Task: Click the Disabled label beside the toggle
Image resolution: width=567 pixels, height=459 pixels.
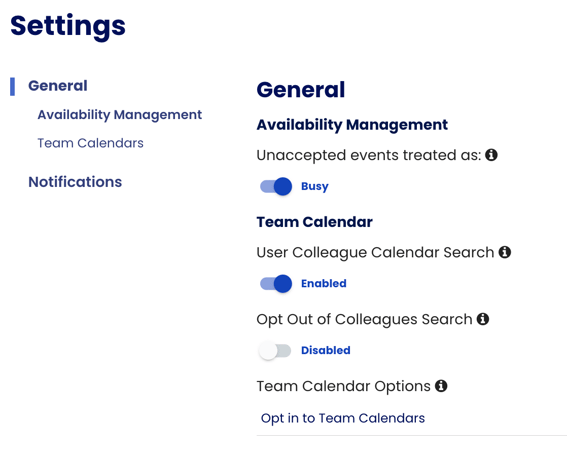Action: tap(326, 350)
